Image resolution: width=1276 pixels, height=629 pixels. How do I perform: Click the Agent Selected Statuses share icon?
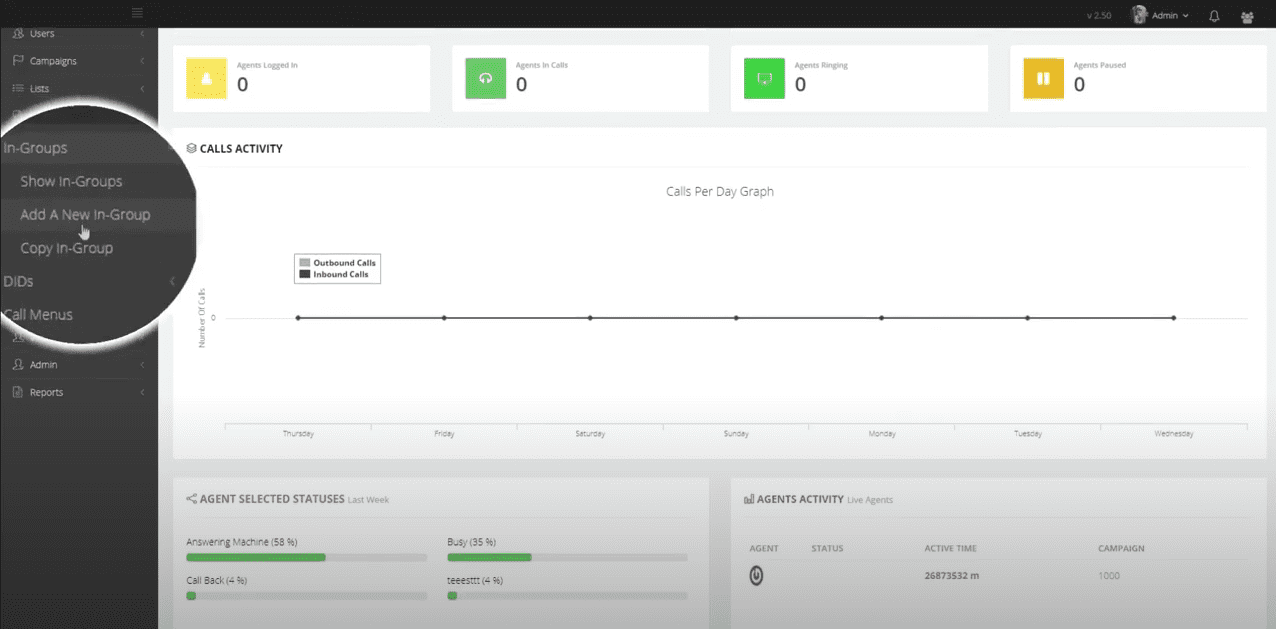191,499
